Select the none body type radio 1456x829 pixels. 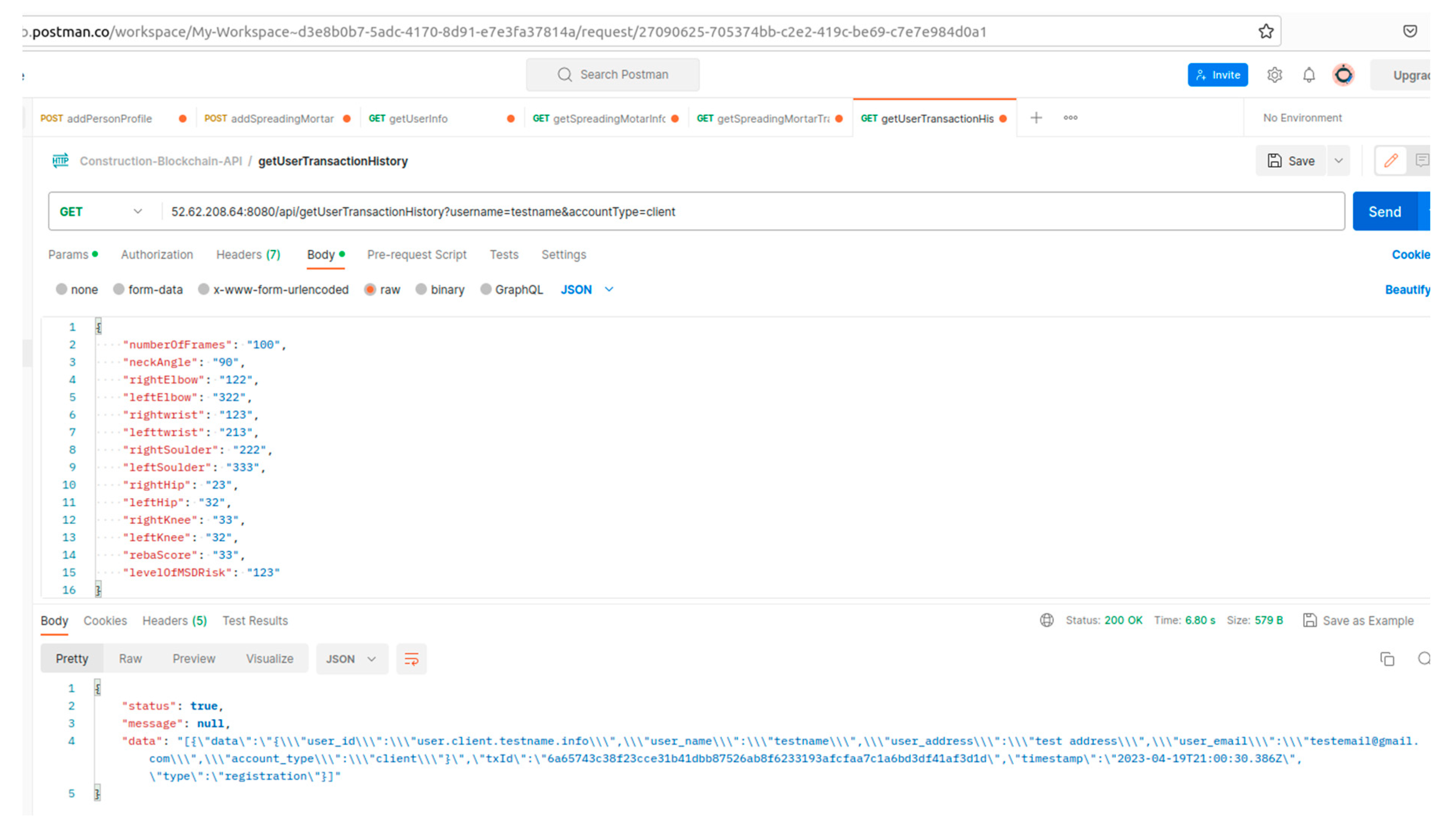62,289
